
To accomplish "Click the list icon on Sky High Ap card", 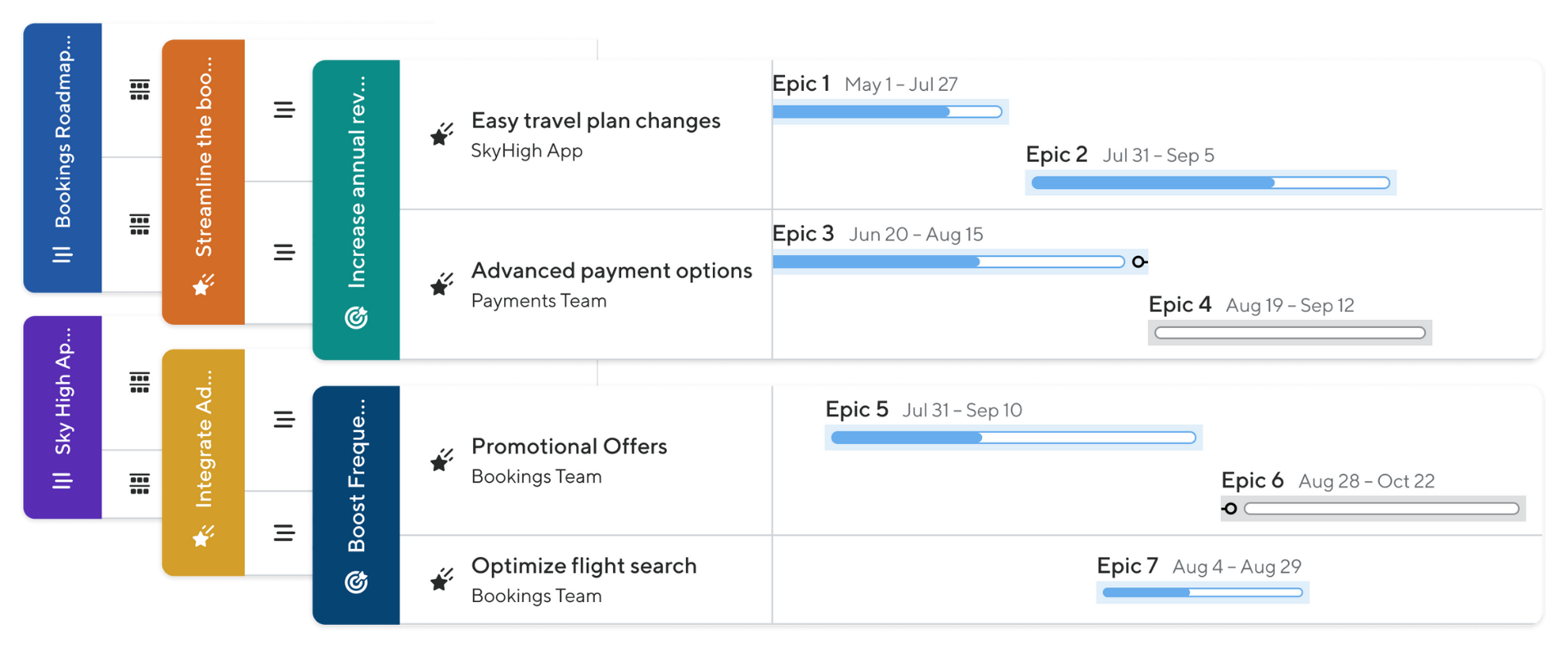I will point(62,481).
